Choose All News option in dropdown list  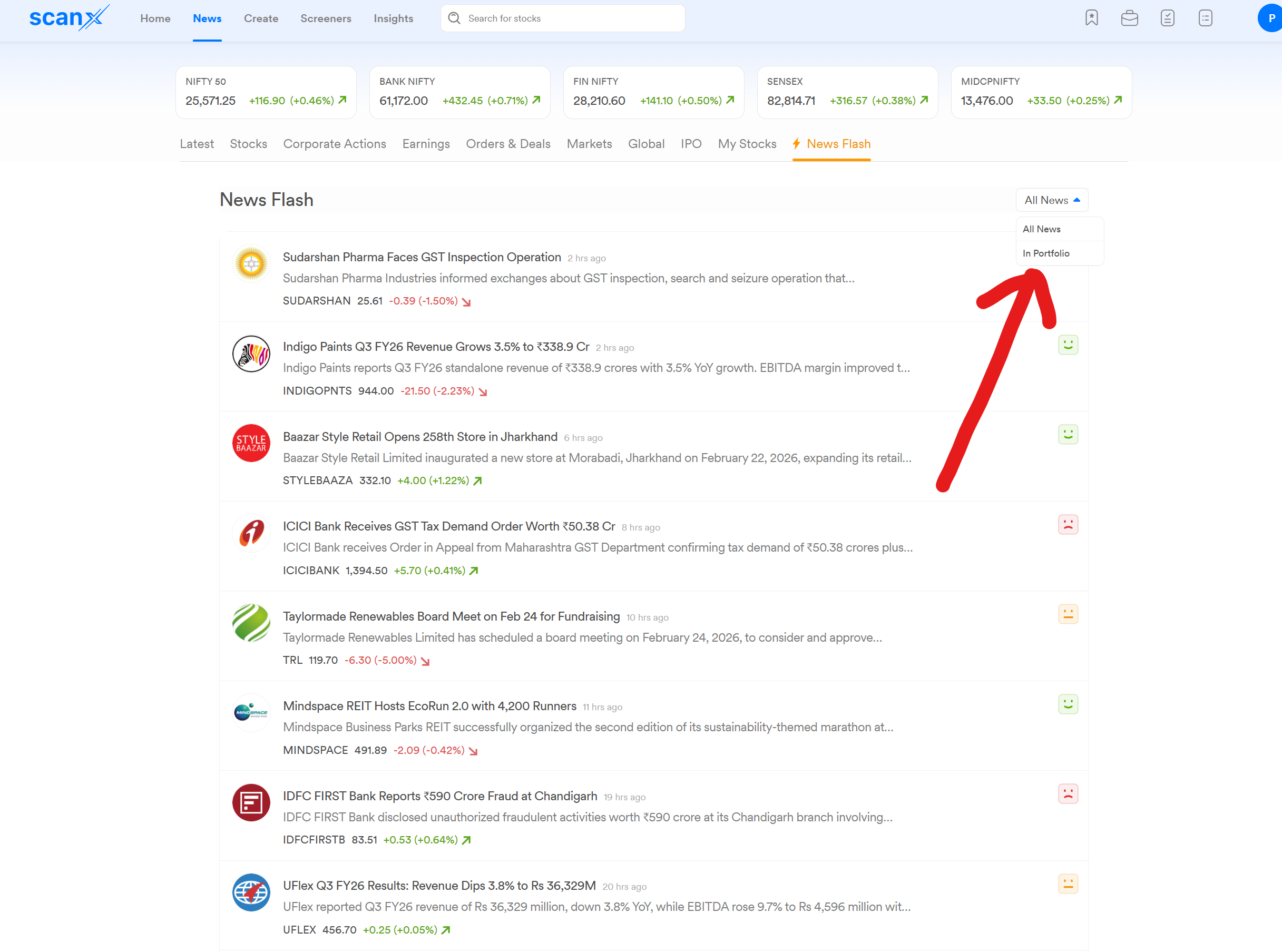[x=1041, y=229]
